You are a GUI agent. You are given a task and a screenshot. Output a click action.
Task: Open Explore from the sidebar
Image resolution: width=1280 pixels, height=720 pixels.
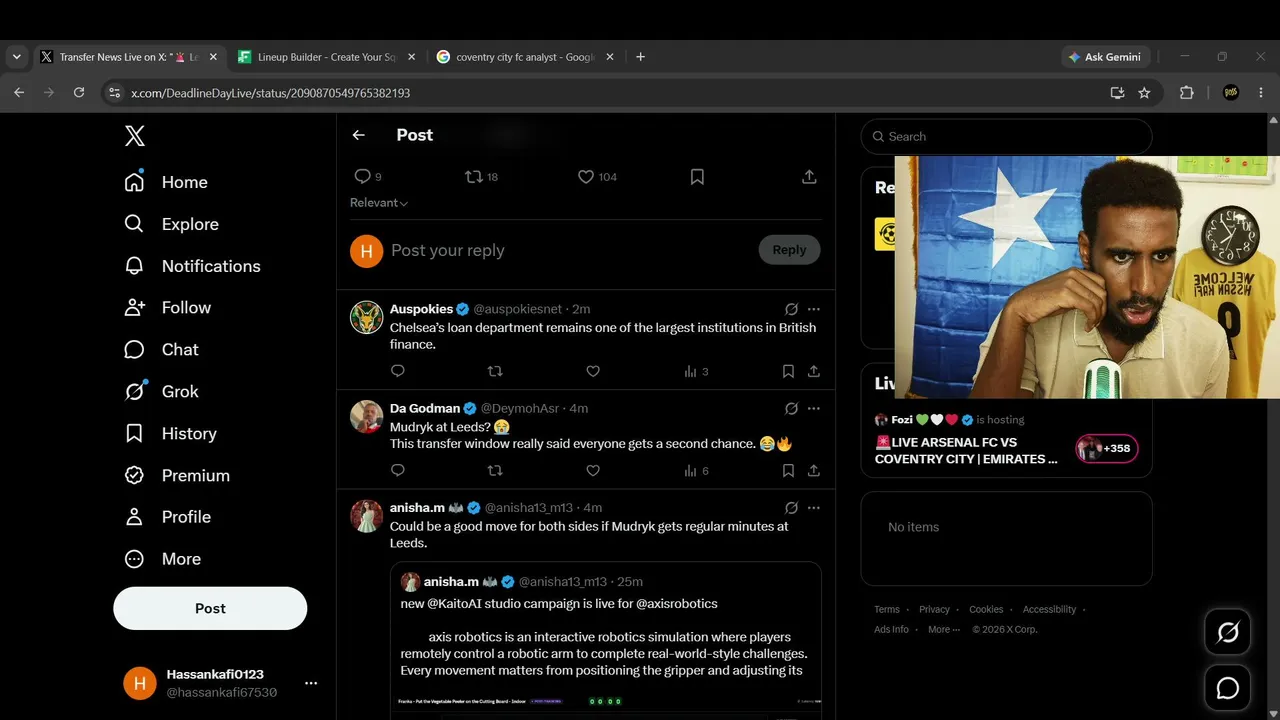[x=171, y=224]
